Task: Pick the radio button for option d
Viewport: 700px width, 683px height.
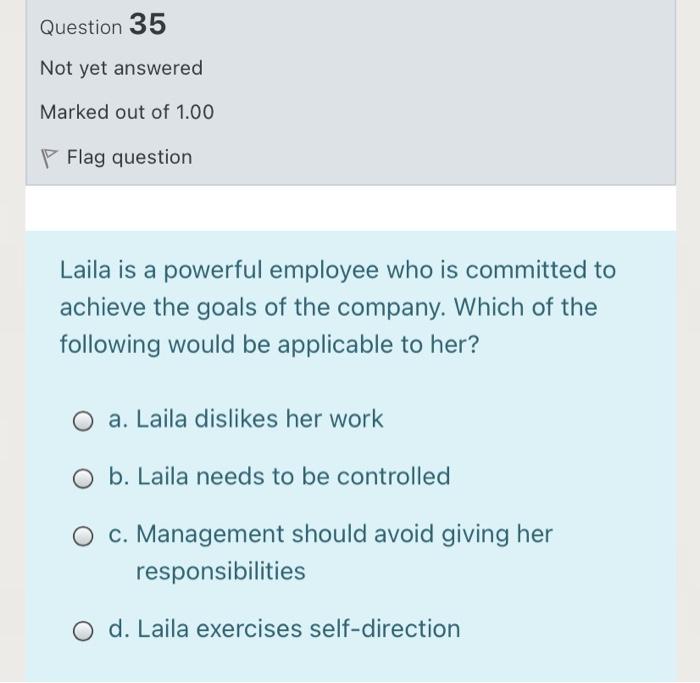Action: click(x=84, y=630)
